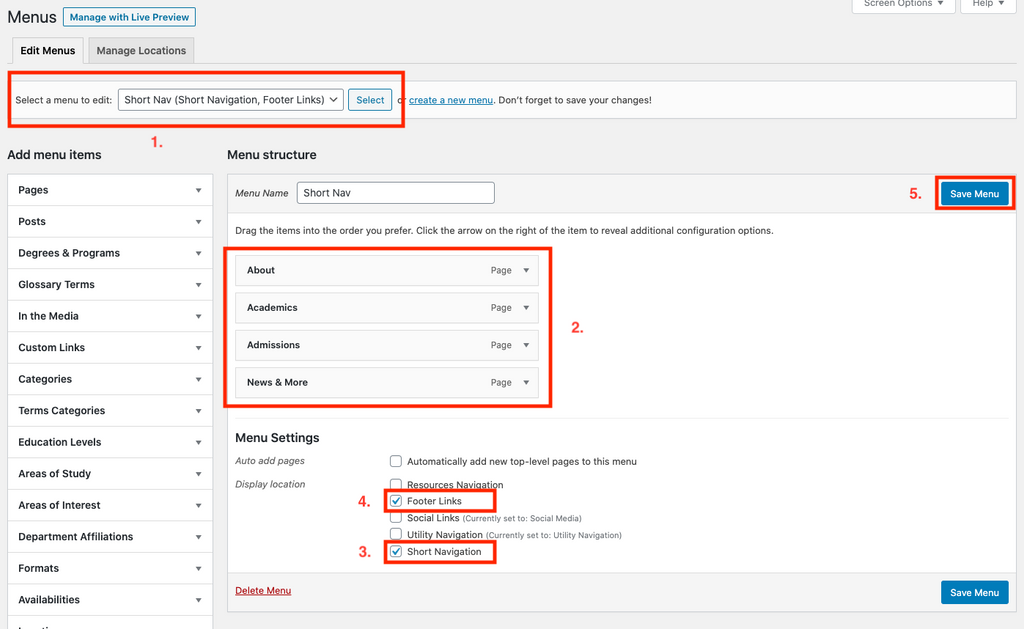Expand the Pages accordion arrow

[x=199, y=190]
